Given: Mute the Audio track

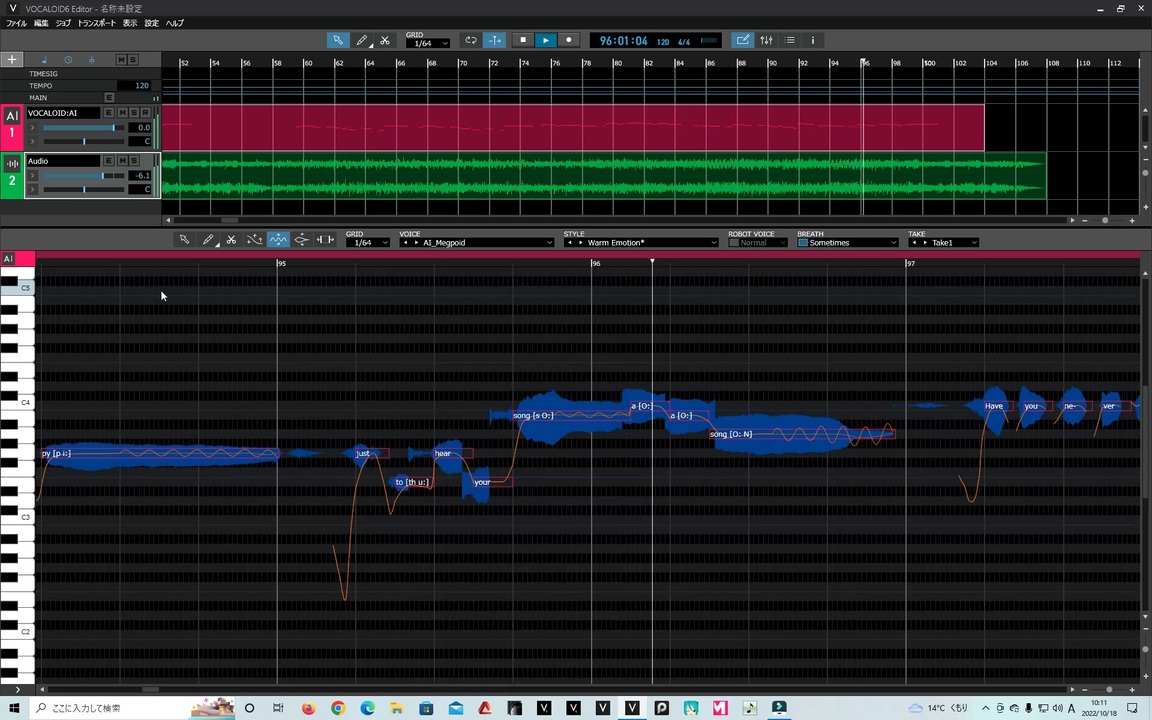Looking at the screenshot, I should [x=122, y=161].
